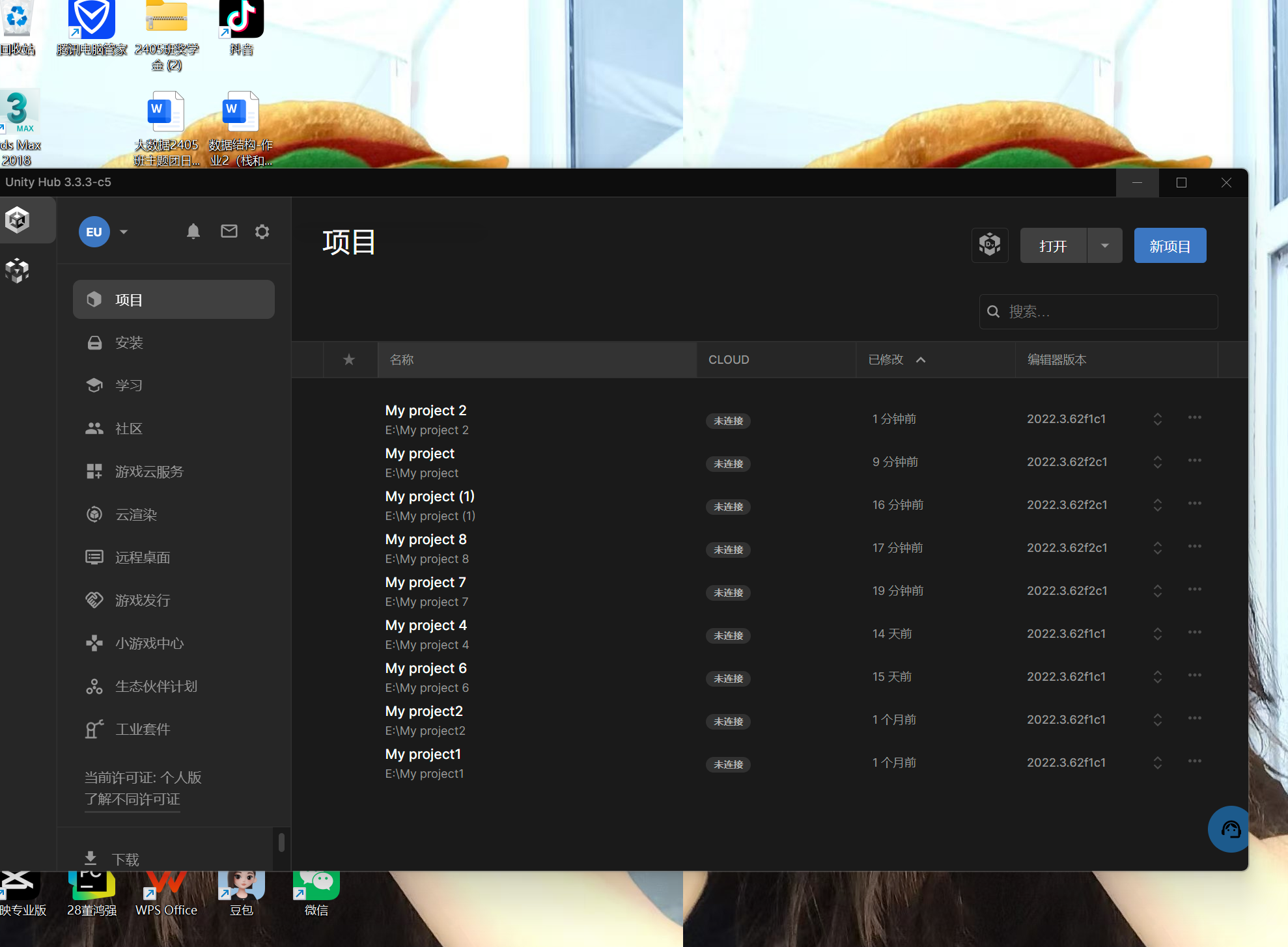Open more options for My project 8
Image resolution: width=1288 pixels, height=947 pixels.
(1194, 547)
